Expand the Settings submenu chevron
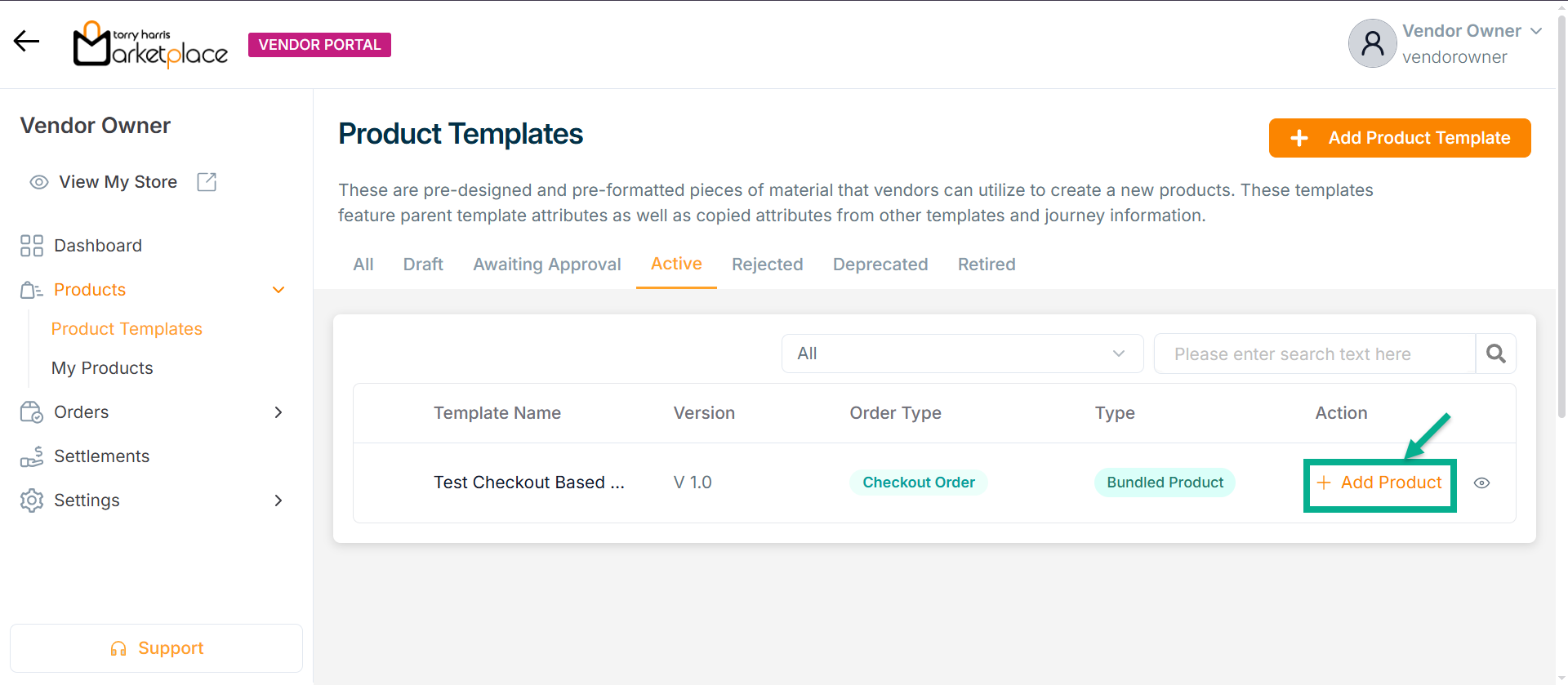1568x685 pixels. pos(278,500)
